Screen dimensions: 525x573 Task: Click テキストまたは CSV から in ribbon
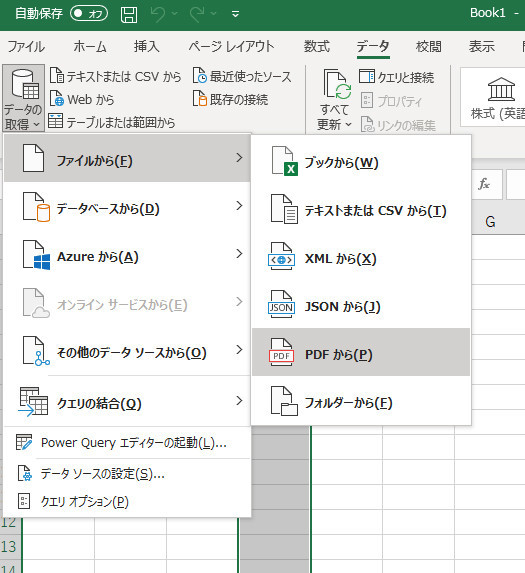pyautogui.click(x=115, y=76)
